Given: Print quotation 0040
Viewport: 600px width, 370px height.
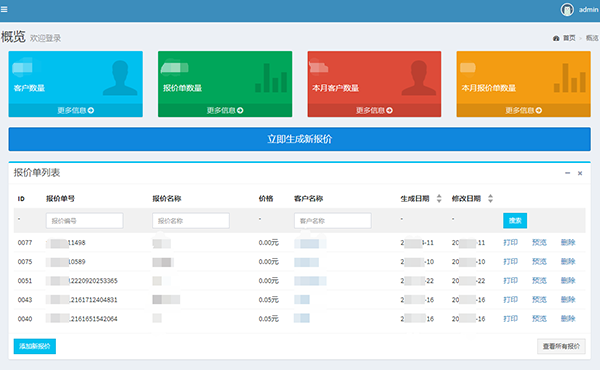Looking at the screenshot, I should [510, 319].
